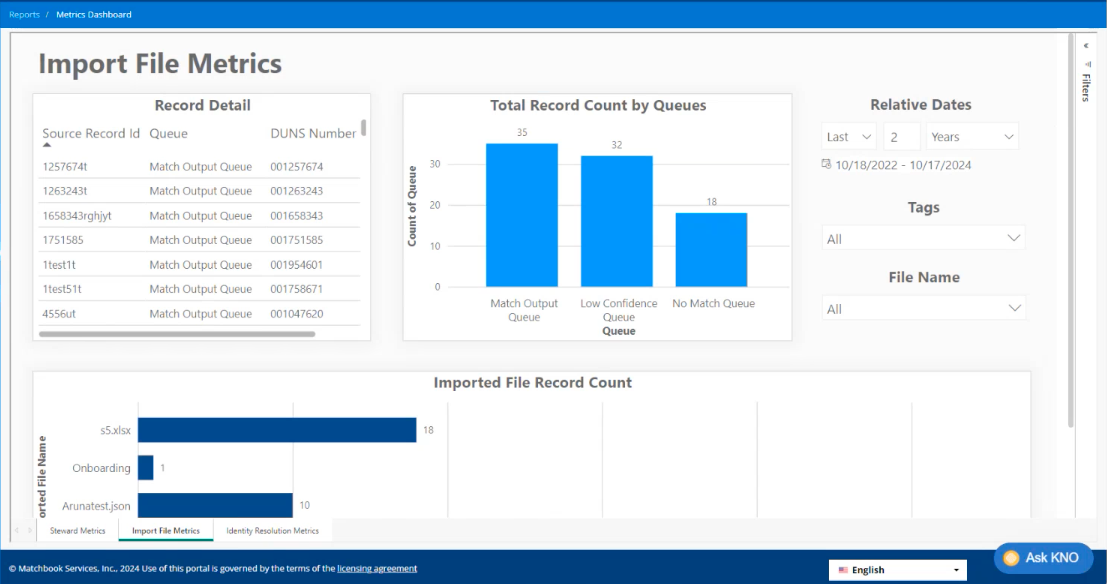The image size is (1107, 584).
Task: Open the "Years" period dropdown
Action: [x=972, y=136]
